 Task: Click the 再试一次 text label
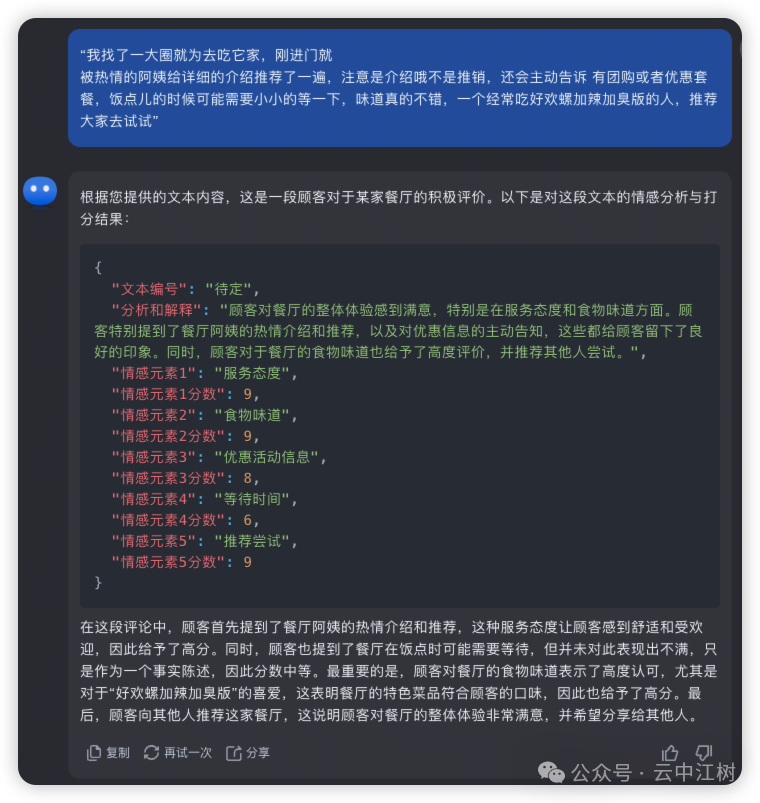(187, 753)
